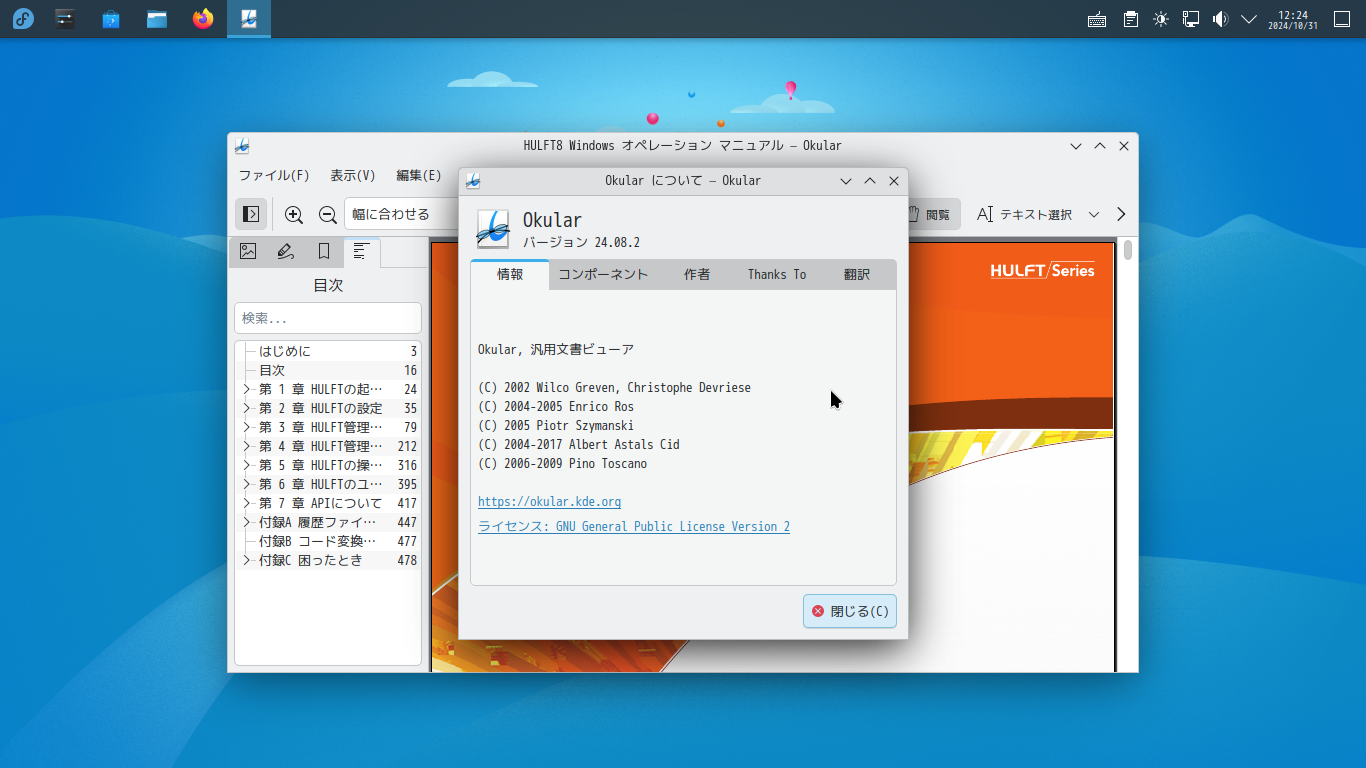Launch the Discover software store from the panel

point(111,19)
